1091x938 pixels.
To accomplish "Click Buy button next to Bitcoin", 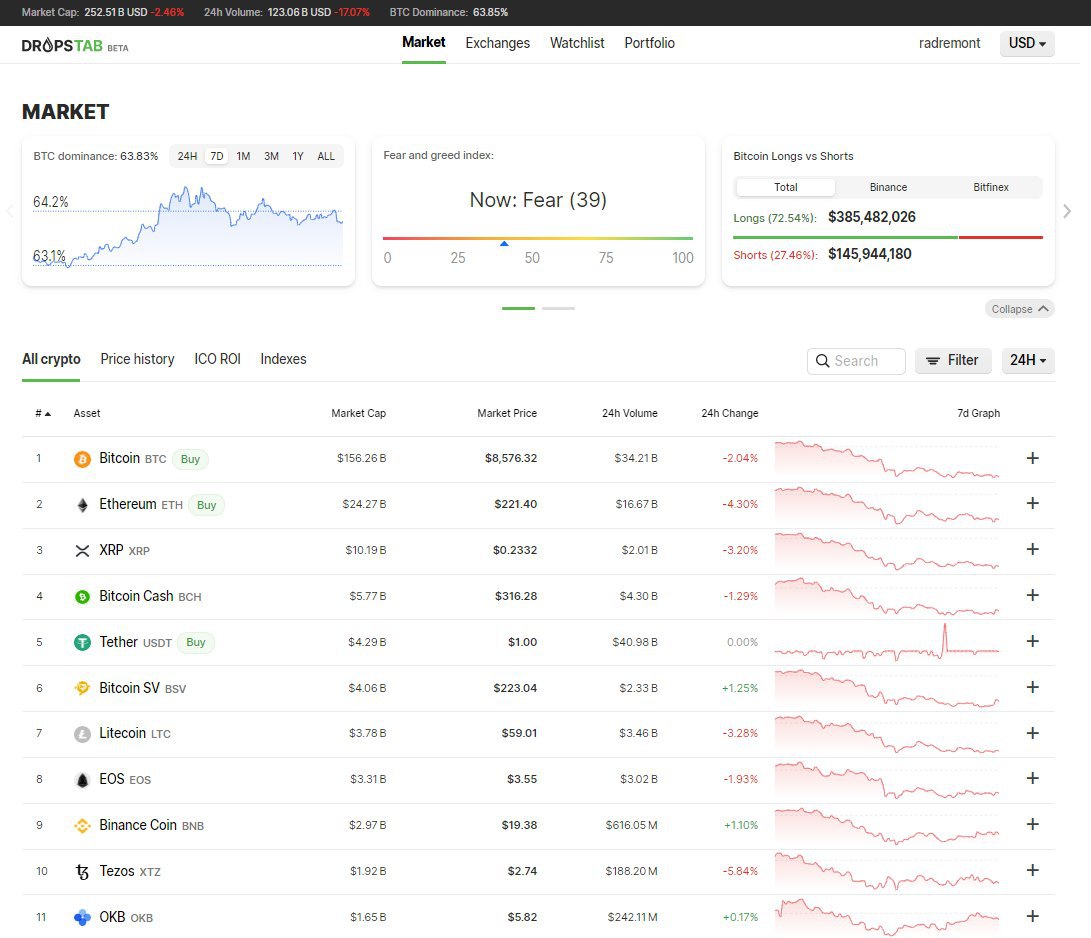I will (x=190, y=459).
